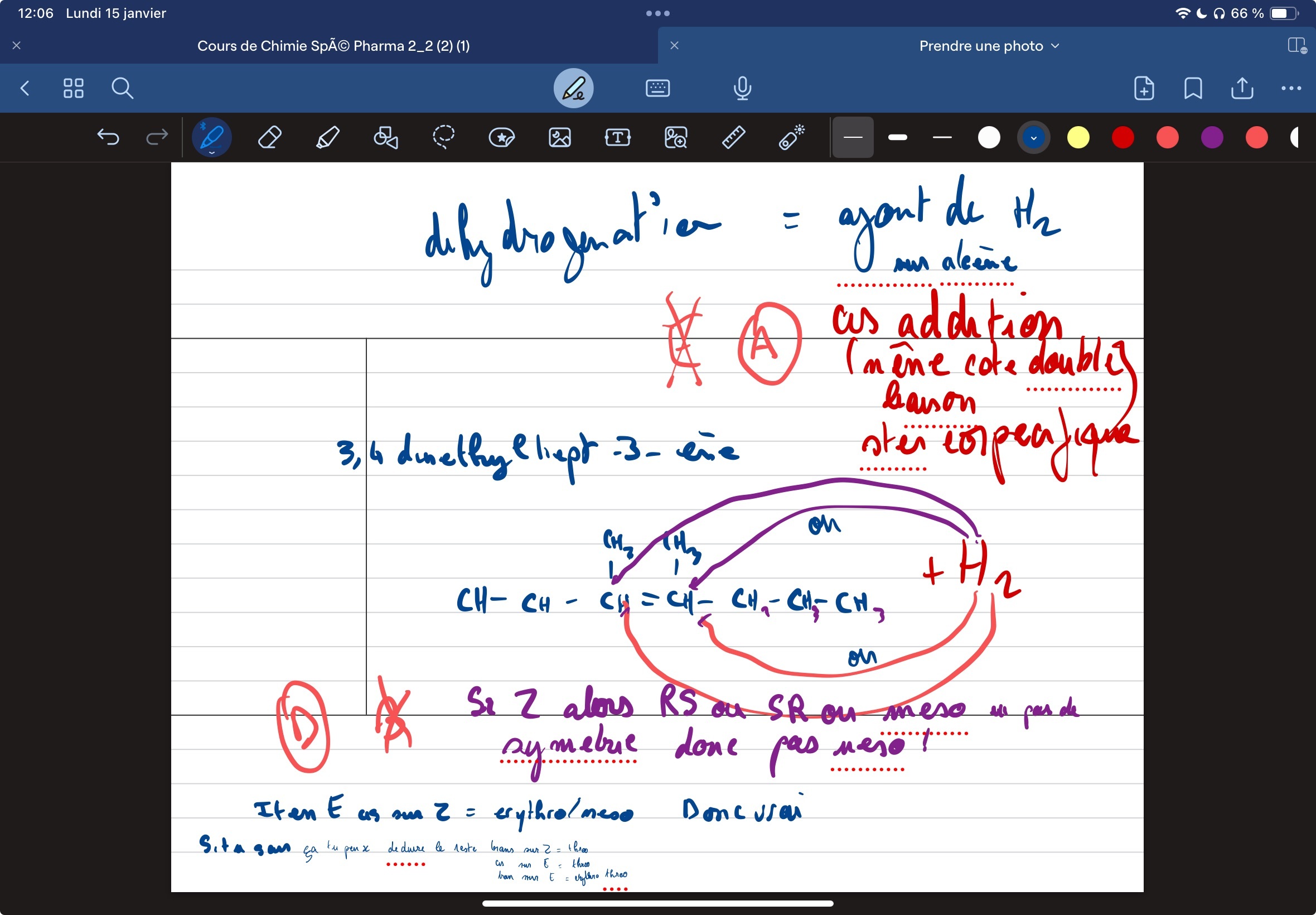Screen dimensions: 1316x915
Task: Toggle the microphone audio recording
Action: pyautogui.click(x=743, y=88)
